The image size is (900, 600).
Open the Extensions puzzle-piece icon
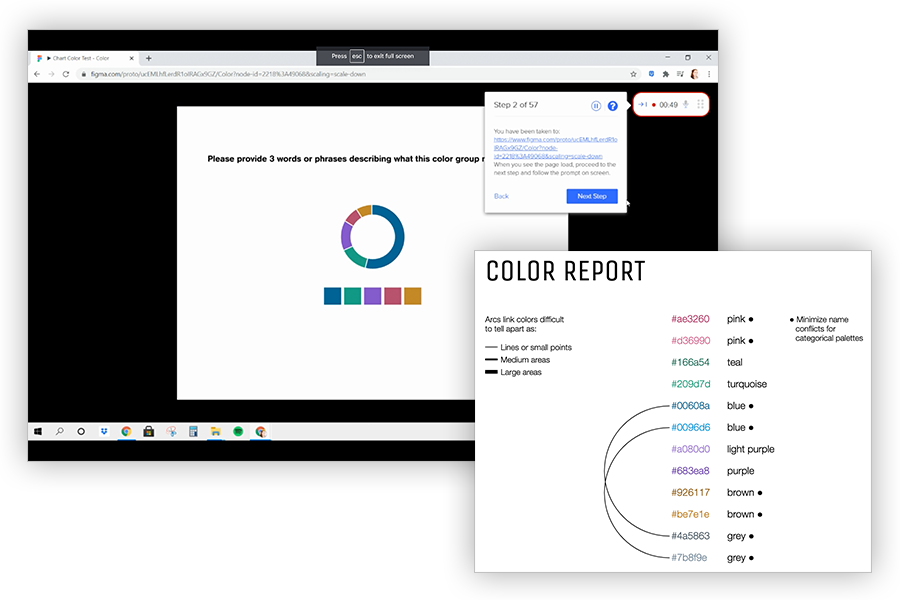coord(666,74)
